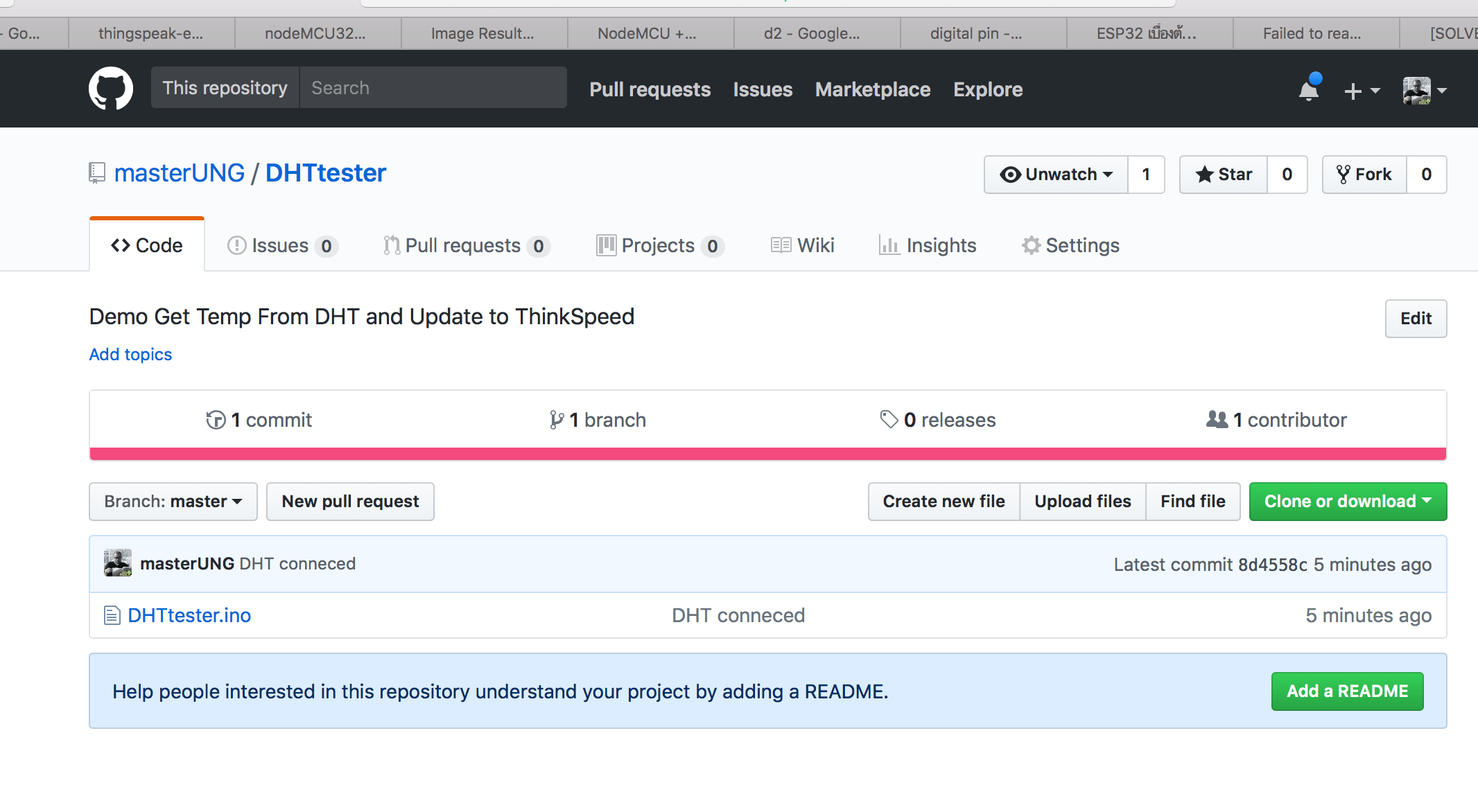Toggle the This repository search scope
Image resolution: width=1478 pixels, height=812 pixels.
coord(225,88)
